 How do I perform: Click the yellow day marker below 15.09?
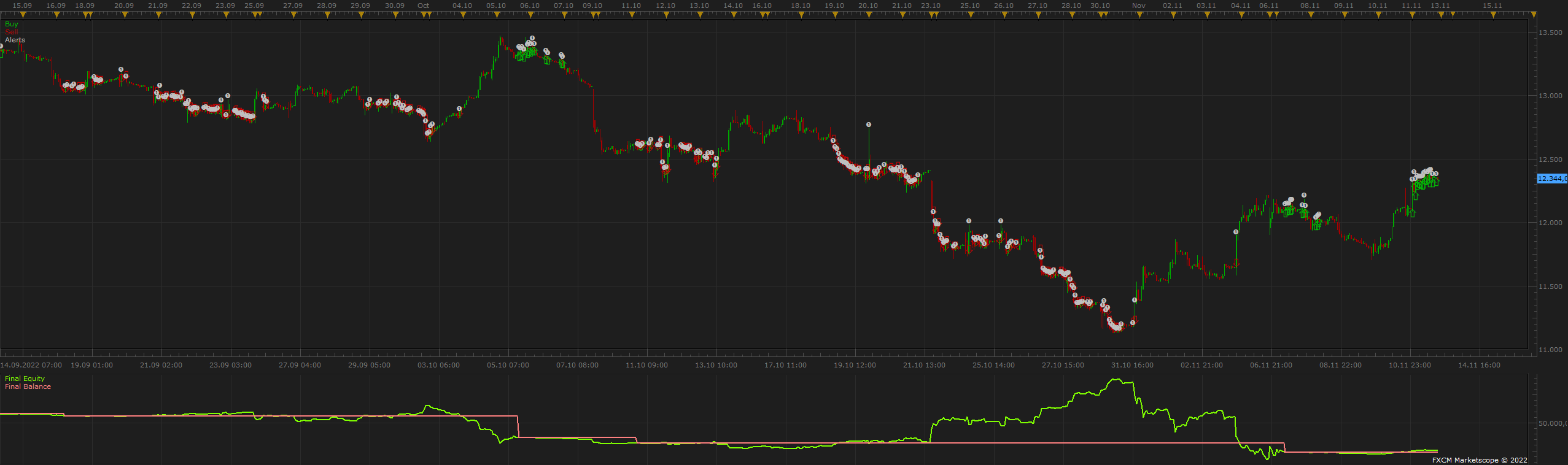pyautogui.click(x=23, y=15)
